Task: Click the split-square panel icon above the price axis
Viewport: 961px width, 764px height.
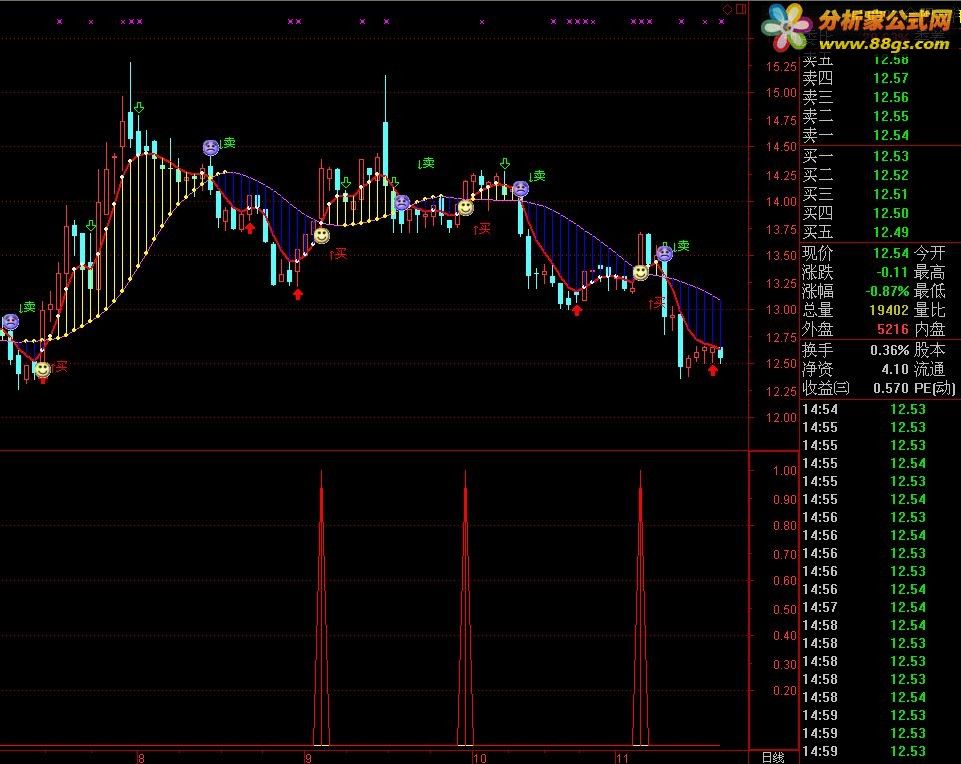Action: click(741, 9)
